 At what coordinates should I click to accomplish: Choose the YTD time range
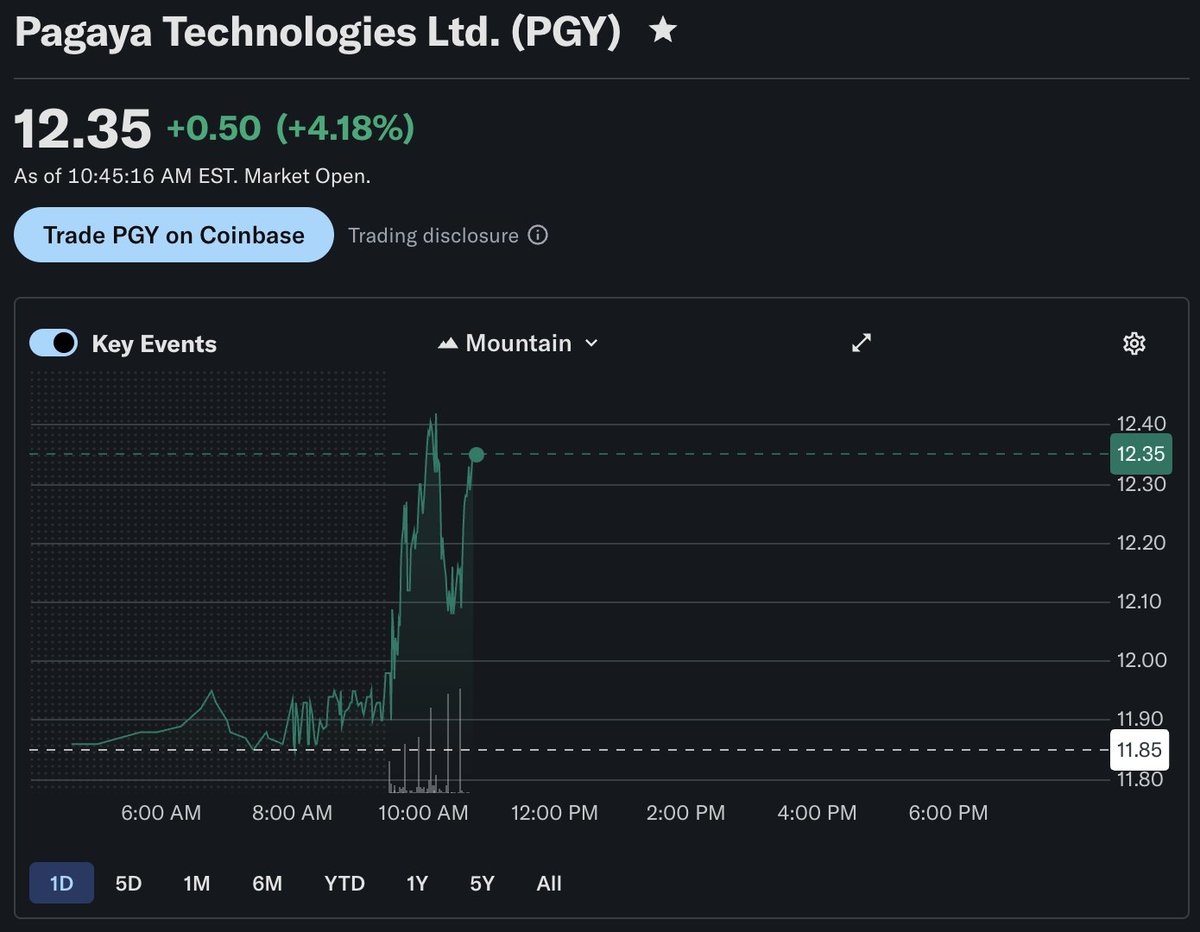345,883
